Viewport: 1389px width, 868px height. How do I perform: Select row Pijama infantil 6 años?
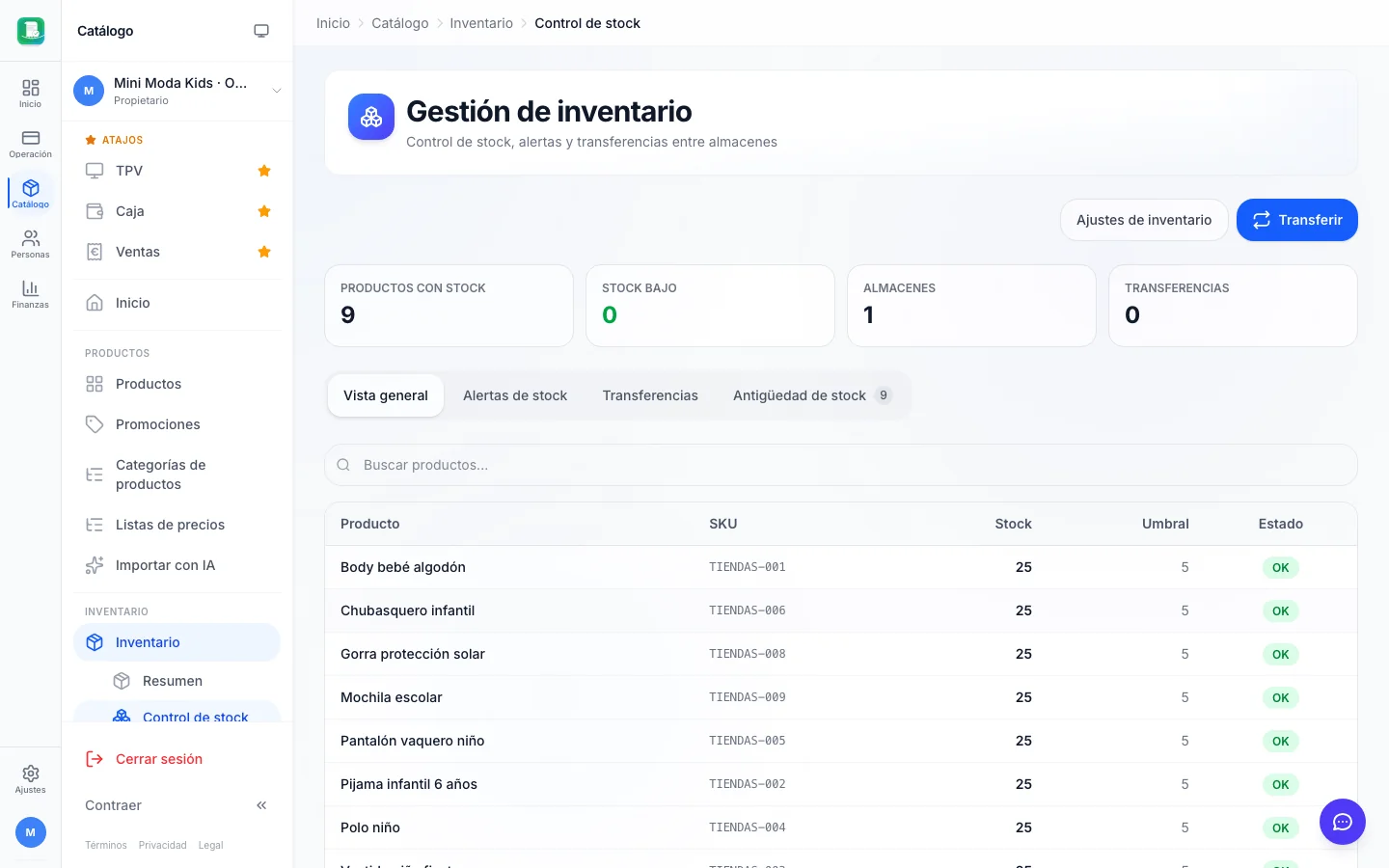[841, 784]
